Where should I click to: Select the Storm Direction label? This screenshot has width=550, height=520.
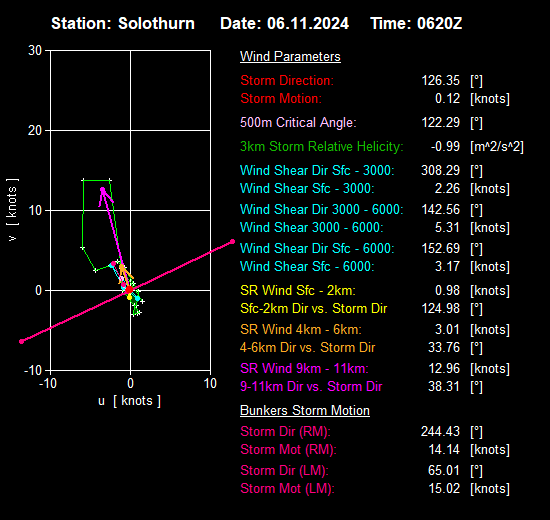click(x=287, y=80)
